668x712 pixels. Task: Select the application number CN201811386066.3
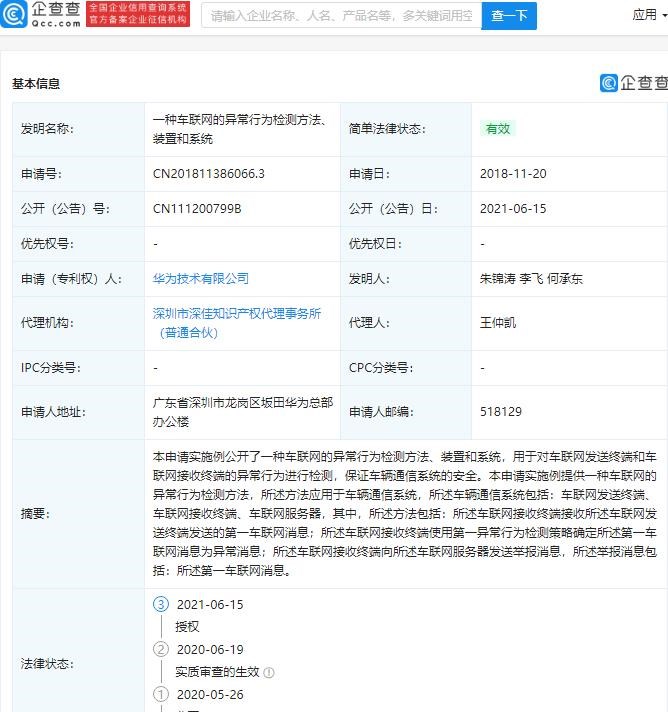(208, 173)
